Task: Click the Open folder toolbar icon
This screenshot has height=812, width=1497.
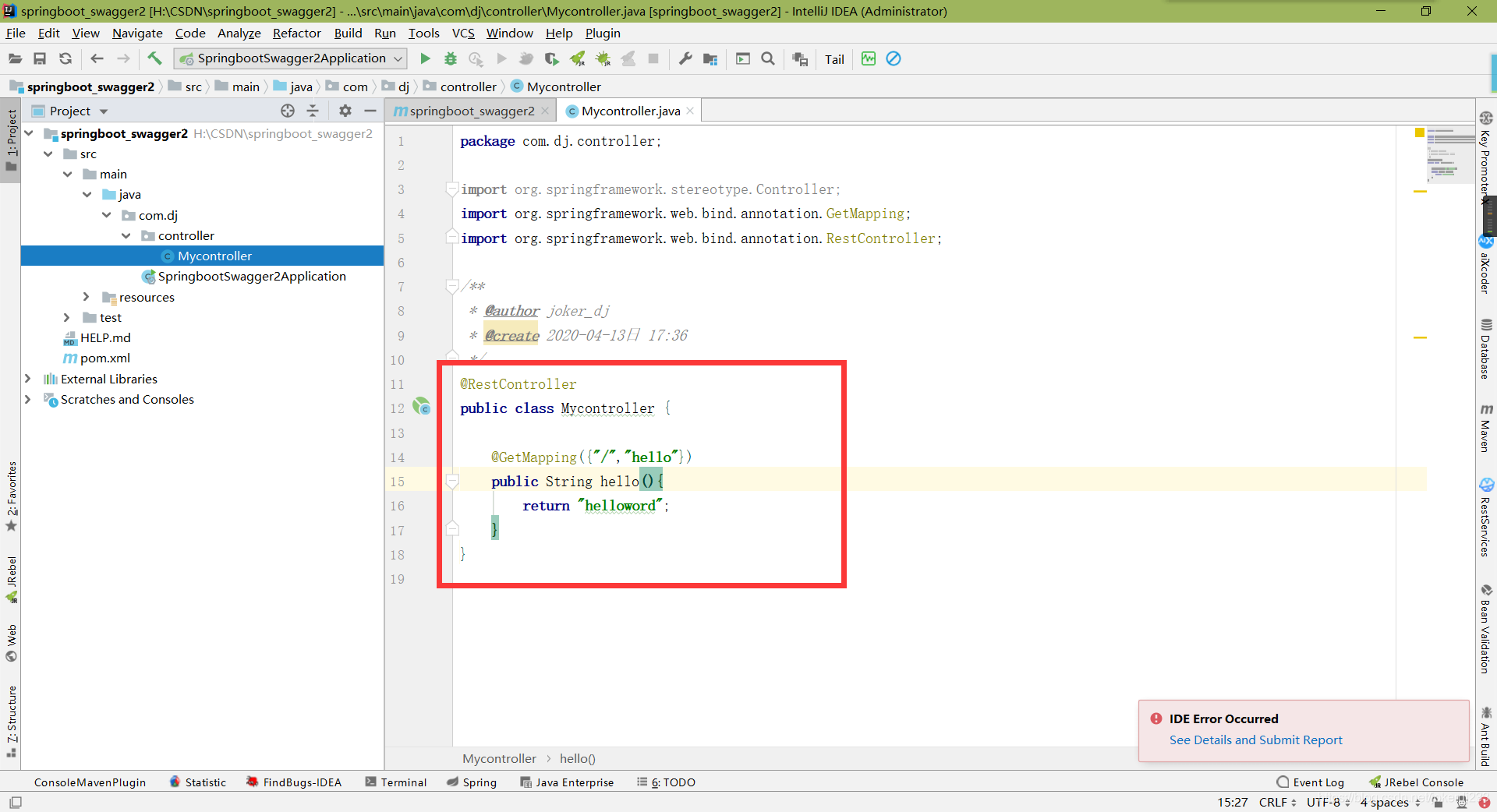Action: tap(15, 58)
